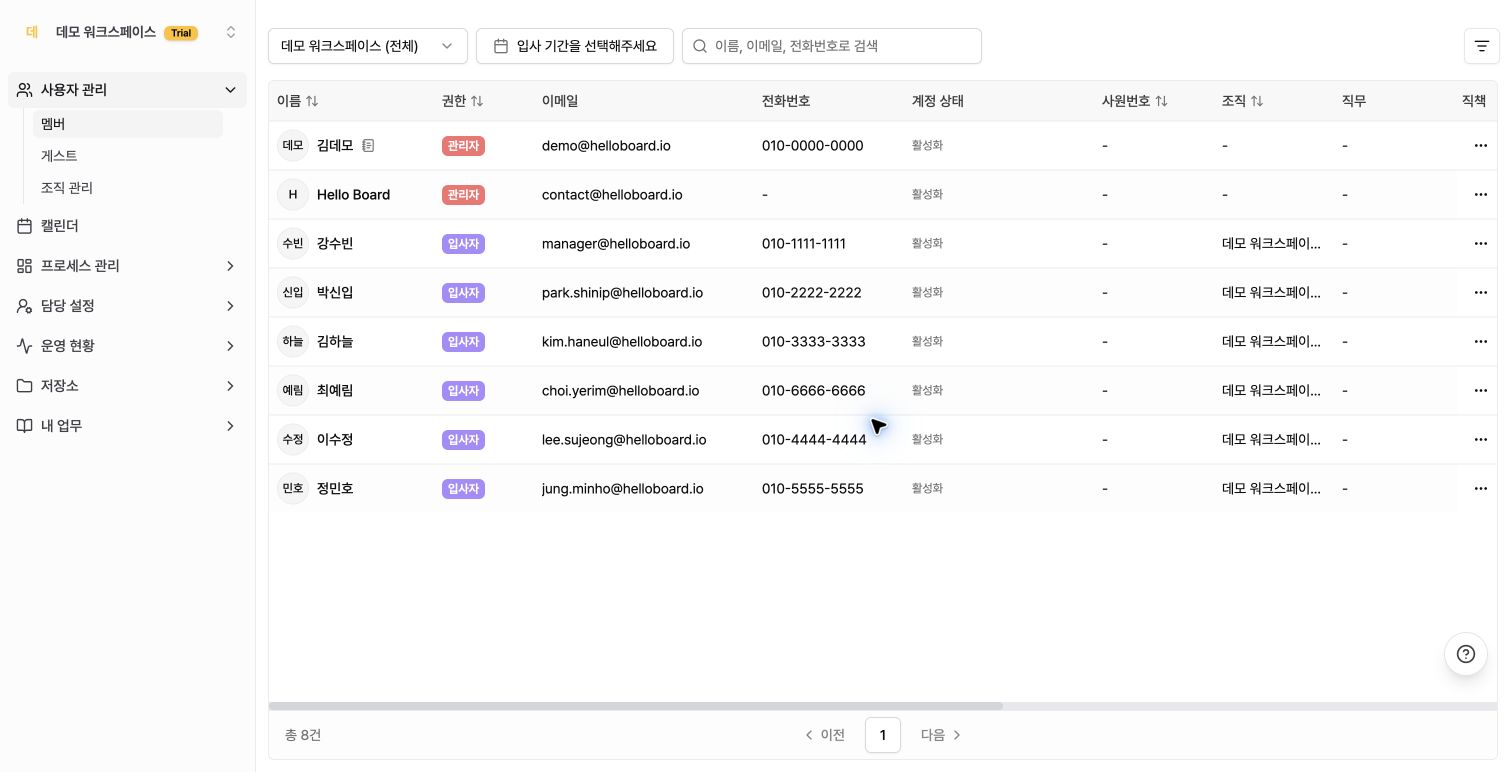Go to 게스트 in the sidebar
Screen dimensions: 1512x772
coord(128,156)
